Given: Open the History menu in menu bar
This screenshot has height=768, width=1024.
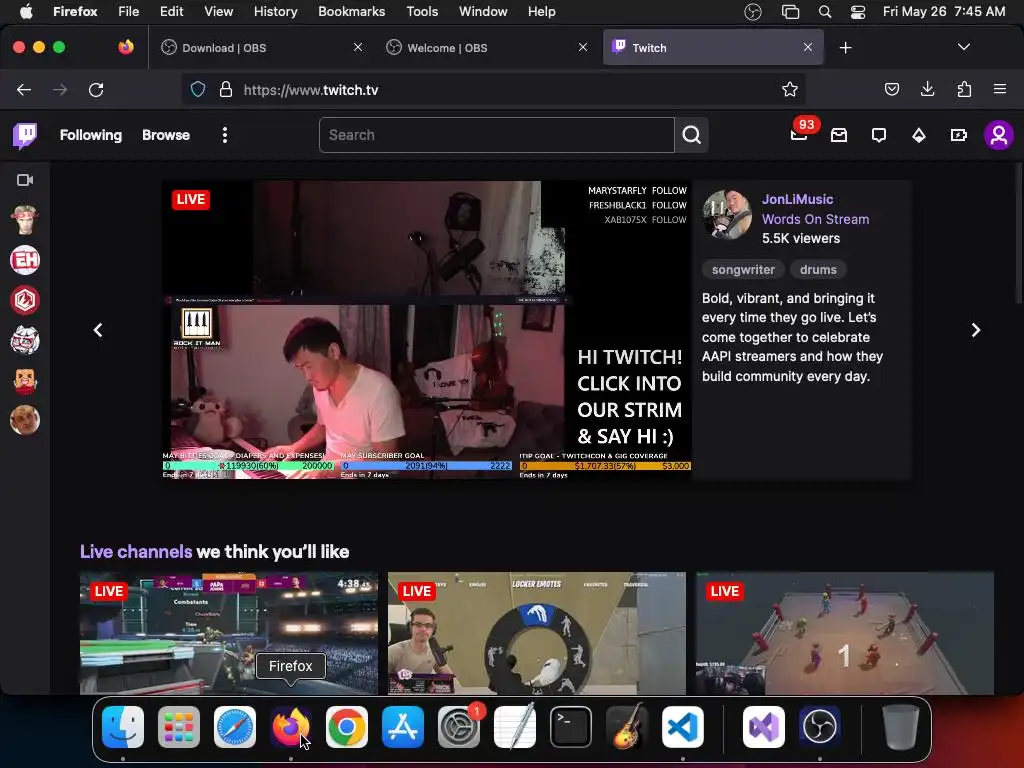Looking at the screenshot, I should (x=275, y=12).
